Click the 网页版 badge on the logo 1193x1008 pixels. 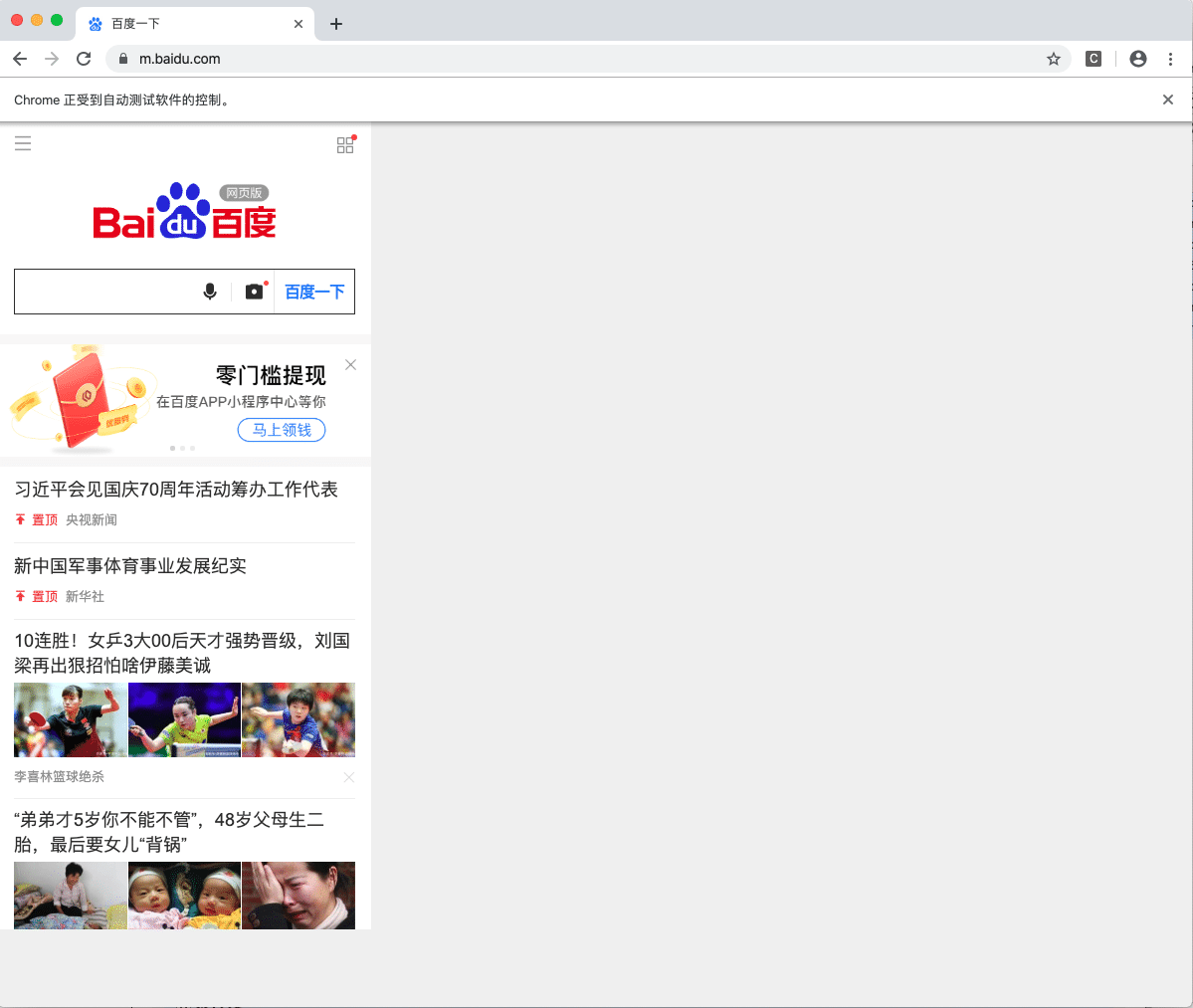pos(244,193)
